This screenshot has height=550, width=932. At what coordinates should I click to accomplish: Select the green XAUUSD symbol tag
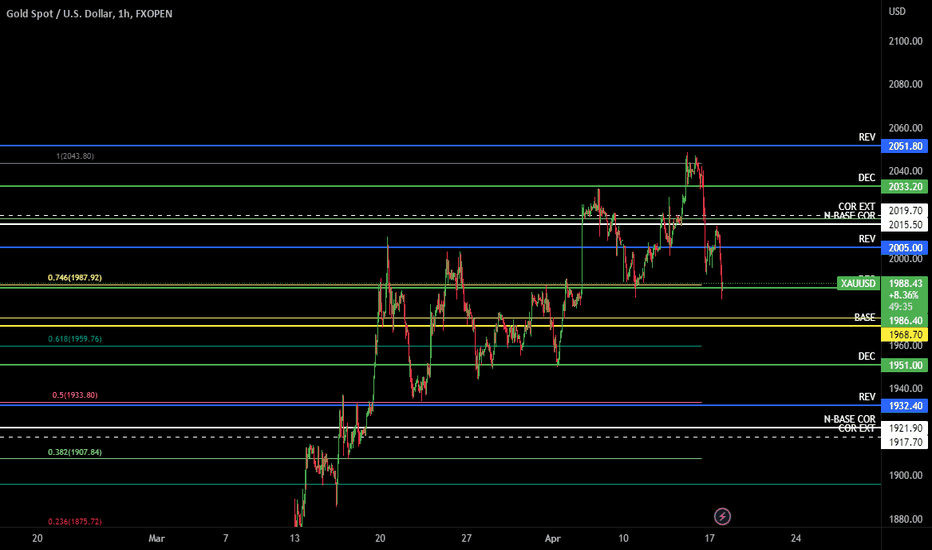tap(858, 283)
